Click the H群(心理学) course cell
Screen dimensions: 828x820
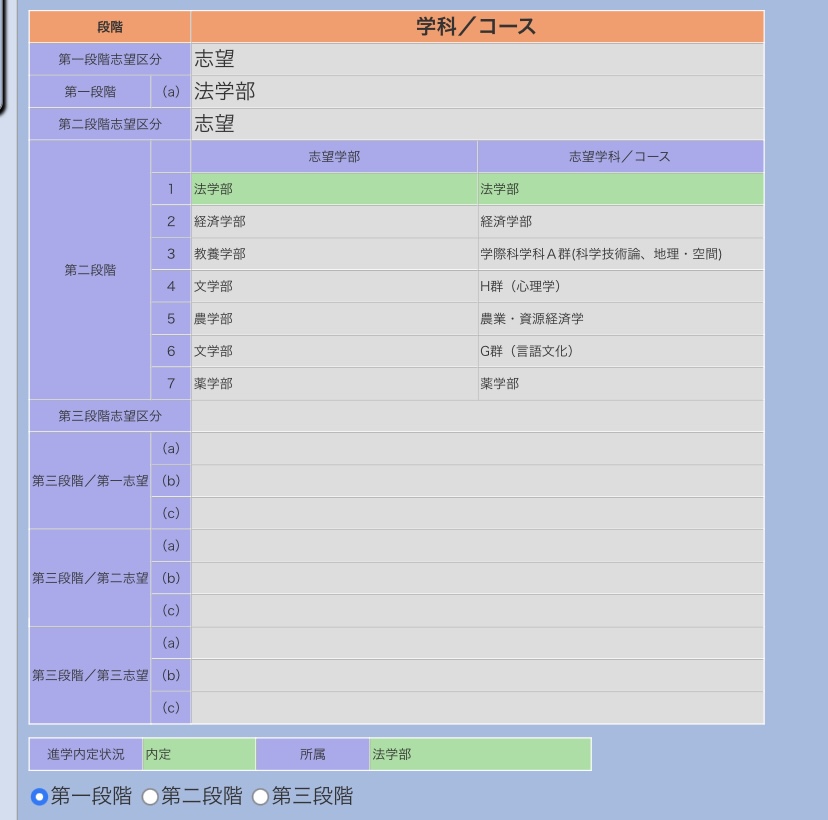point(620,287)
